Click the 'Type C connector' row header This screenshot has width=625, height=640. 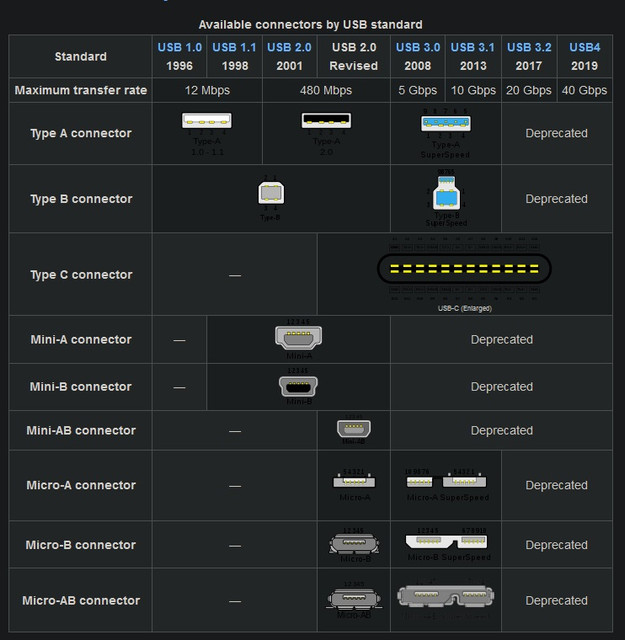coord(80,275)
